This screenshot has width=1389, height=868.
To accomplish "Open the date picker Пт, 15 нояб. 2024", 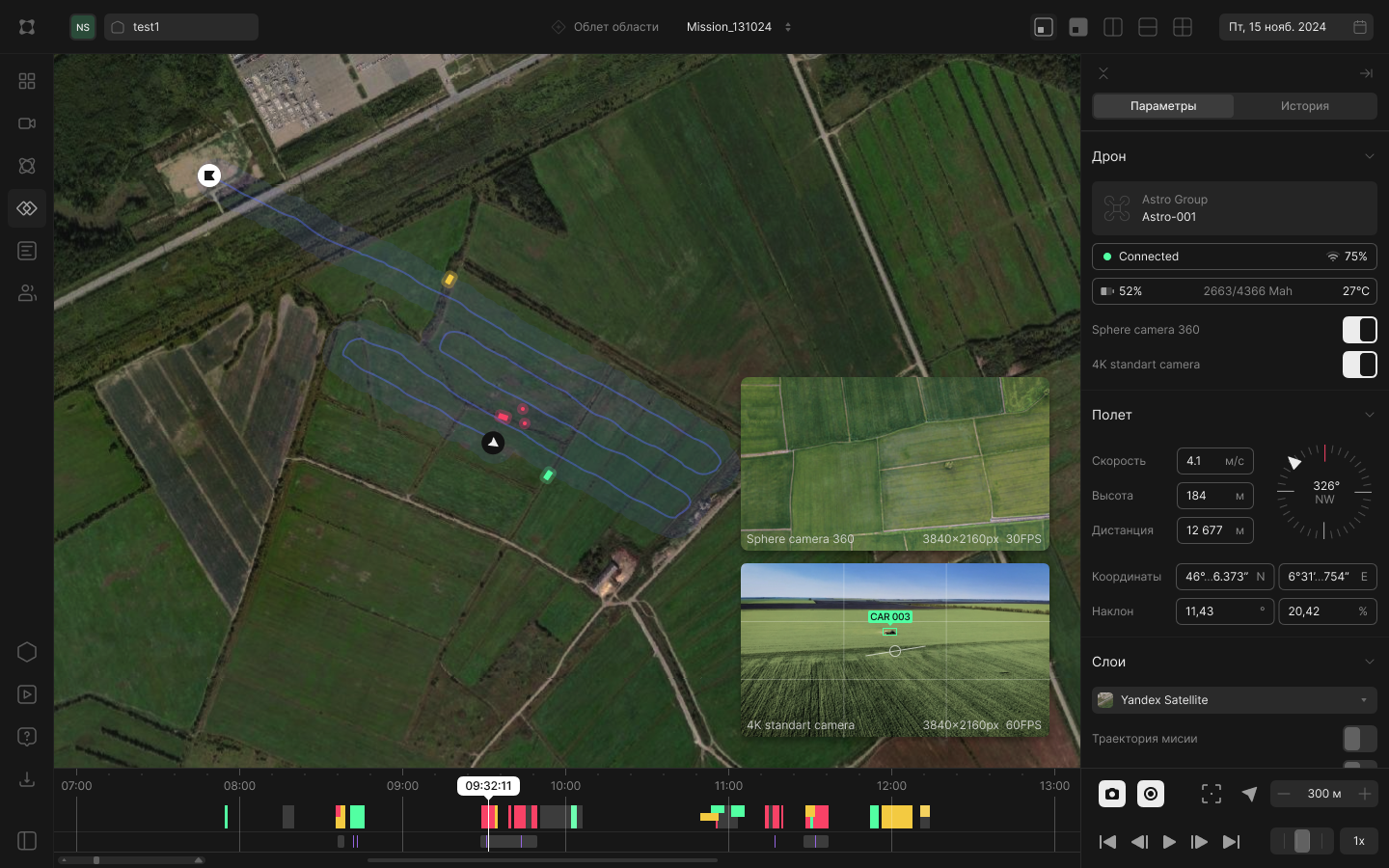I will (1297, 27).
